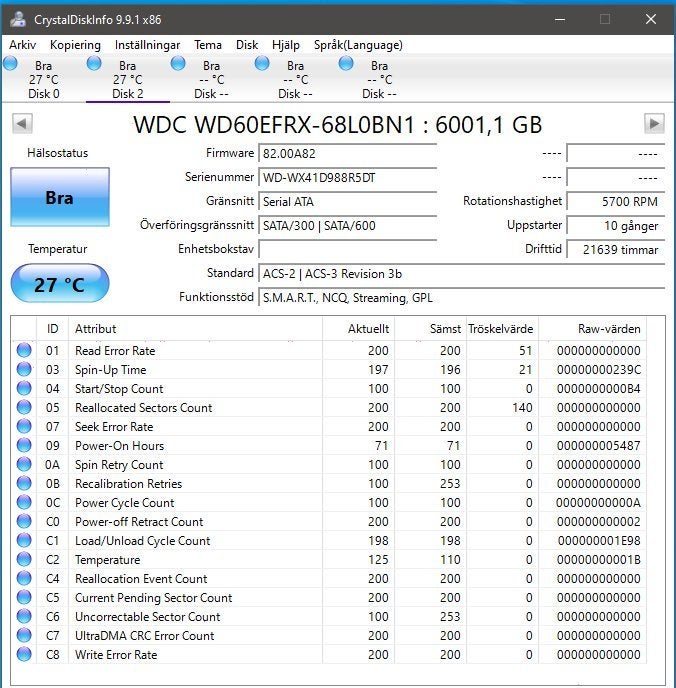Click the status orb for Read Error Rate

(24, 350)
